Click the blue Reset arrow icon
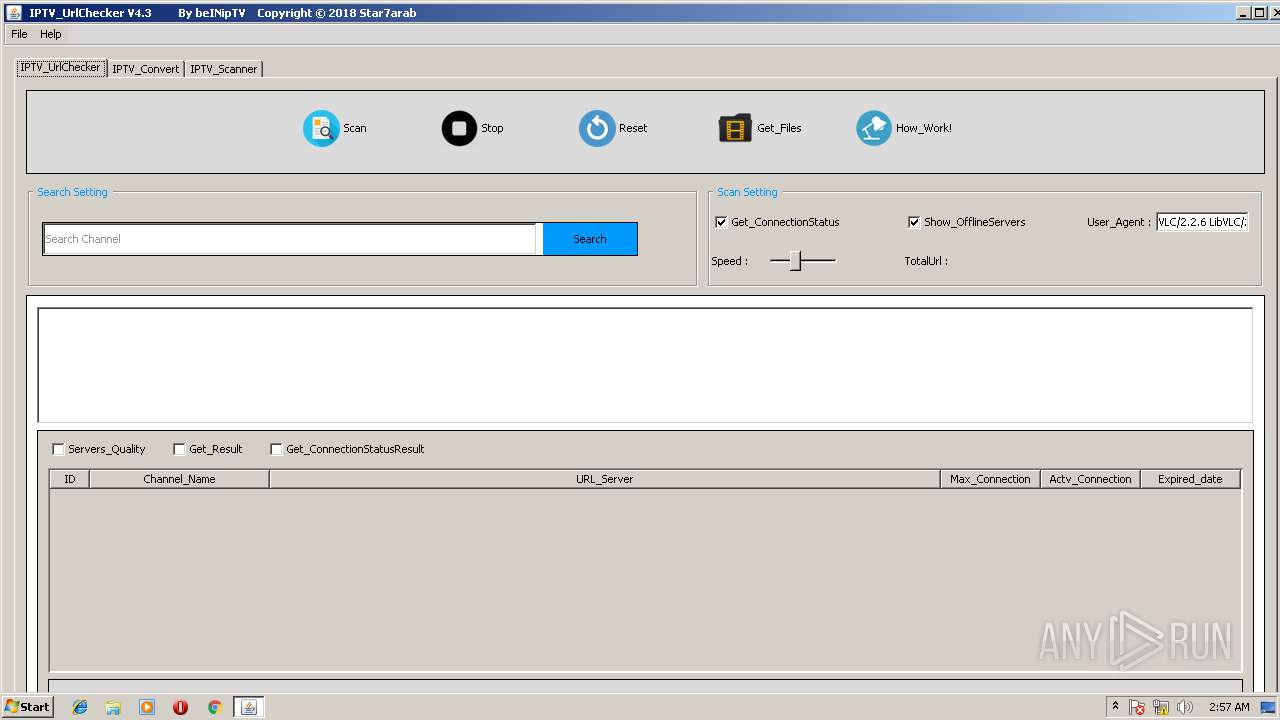The height and width of the screenshot is (720, 1280). [x=597, y=128]
